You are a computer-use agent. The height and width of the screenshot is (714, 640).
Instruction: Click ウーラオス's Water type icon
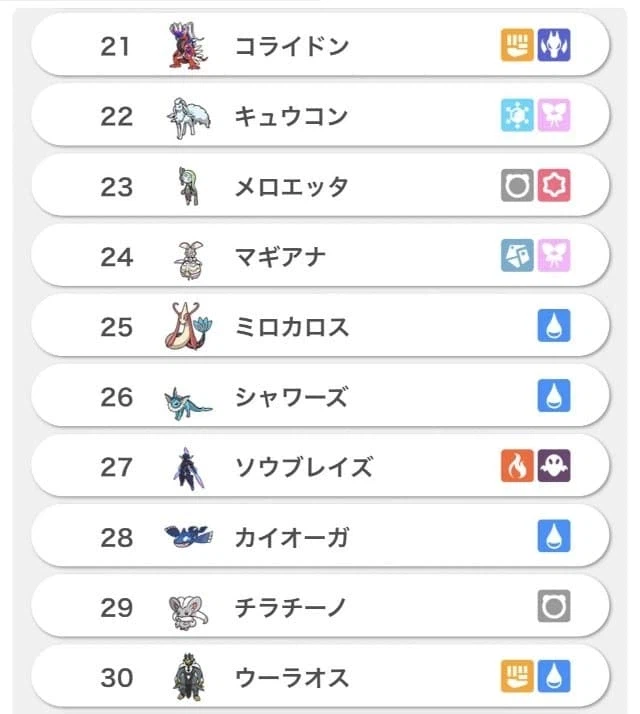553,676
